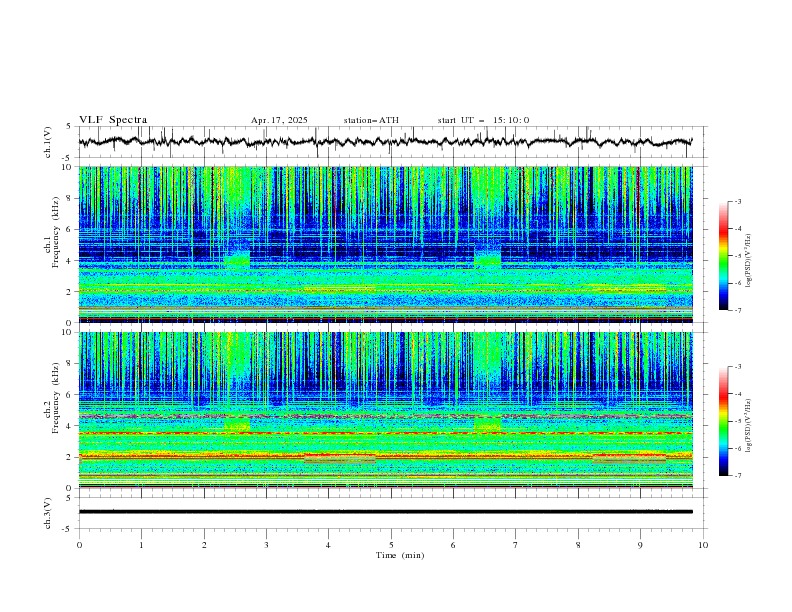Click the upper color bar's log(PSD) label
792x612 pixels.
(749, 261)
